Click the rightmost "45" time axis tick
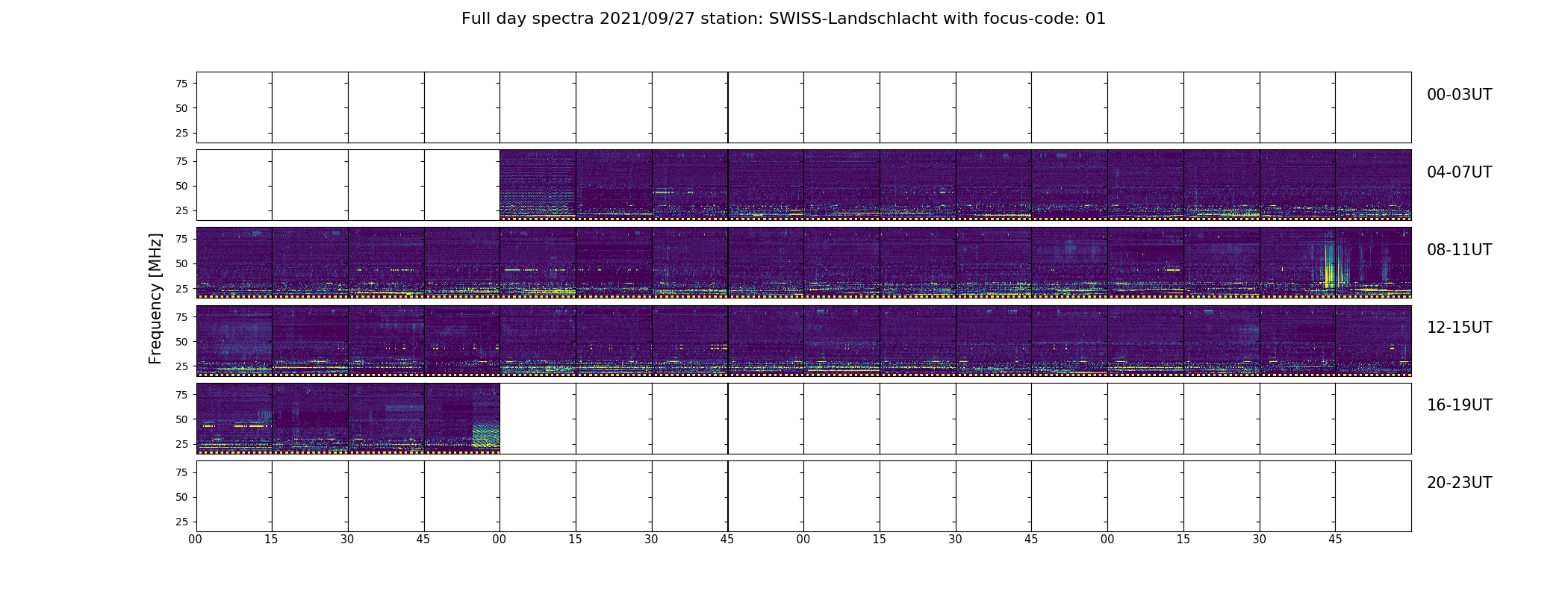This screenshot has height=597, width=1568. tap(1335, 540)
